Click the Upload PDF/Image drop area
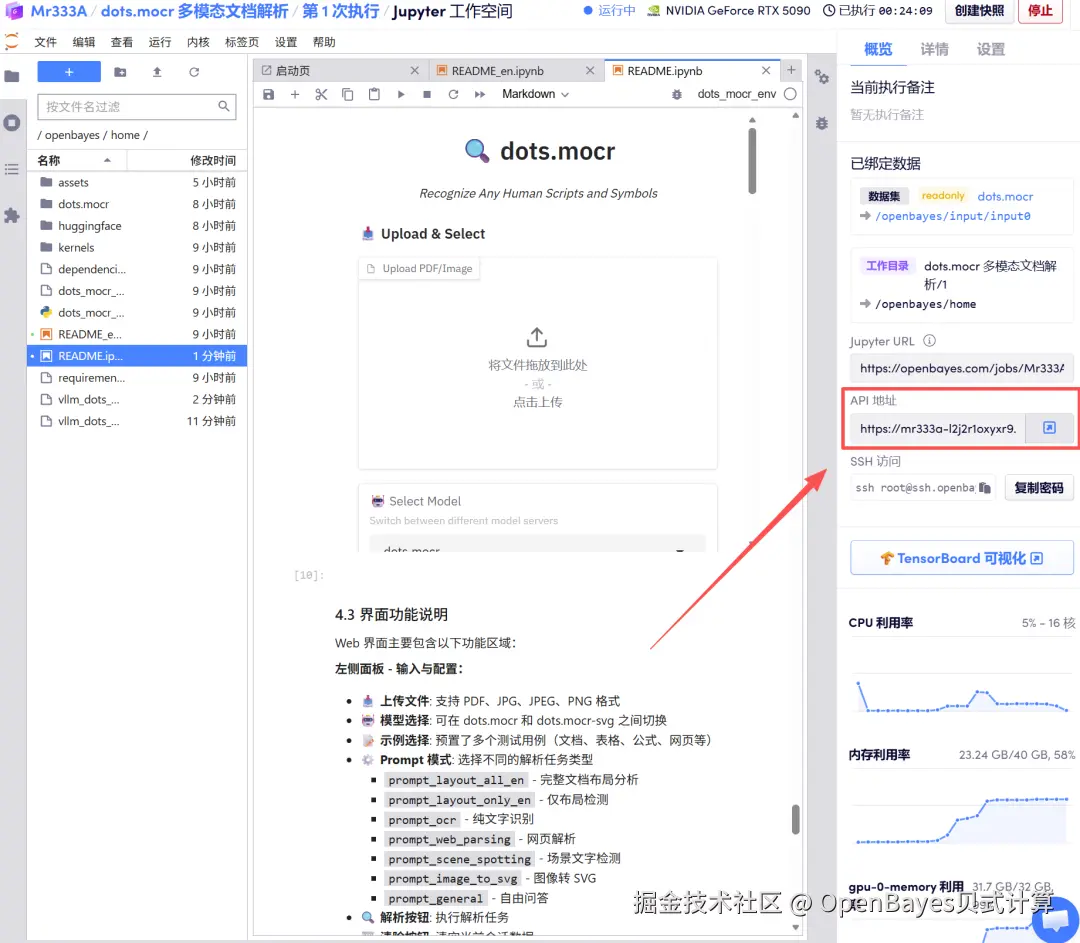 537,365
